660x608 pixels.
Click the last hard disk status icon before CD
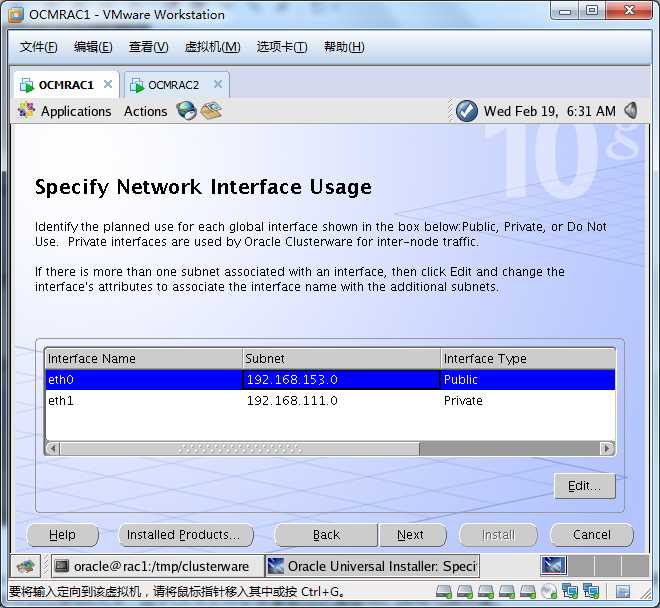[x=527, y=592]
